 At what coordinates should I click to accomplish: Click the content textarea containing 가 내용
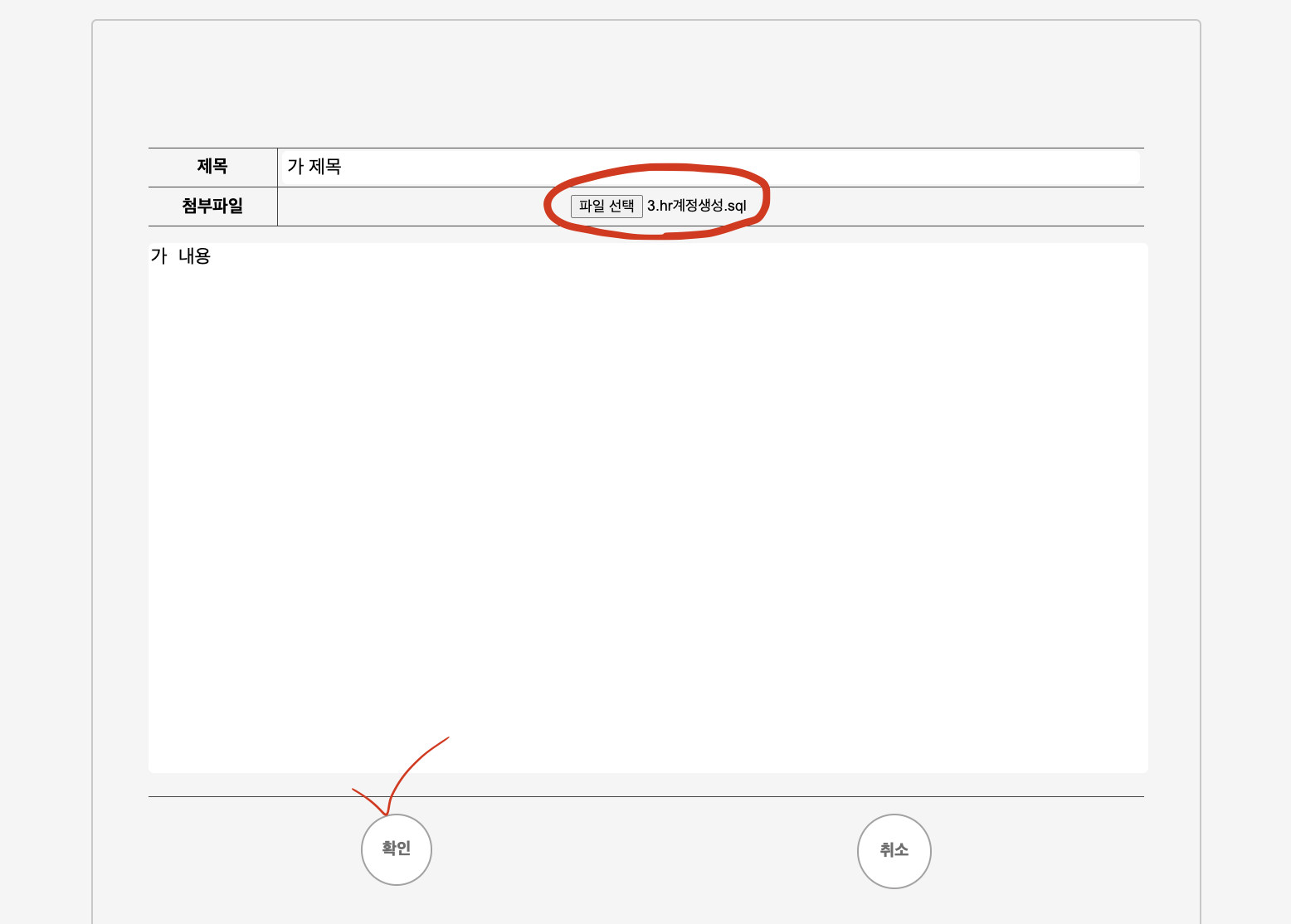click(x=648, y=508)
